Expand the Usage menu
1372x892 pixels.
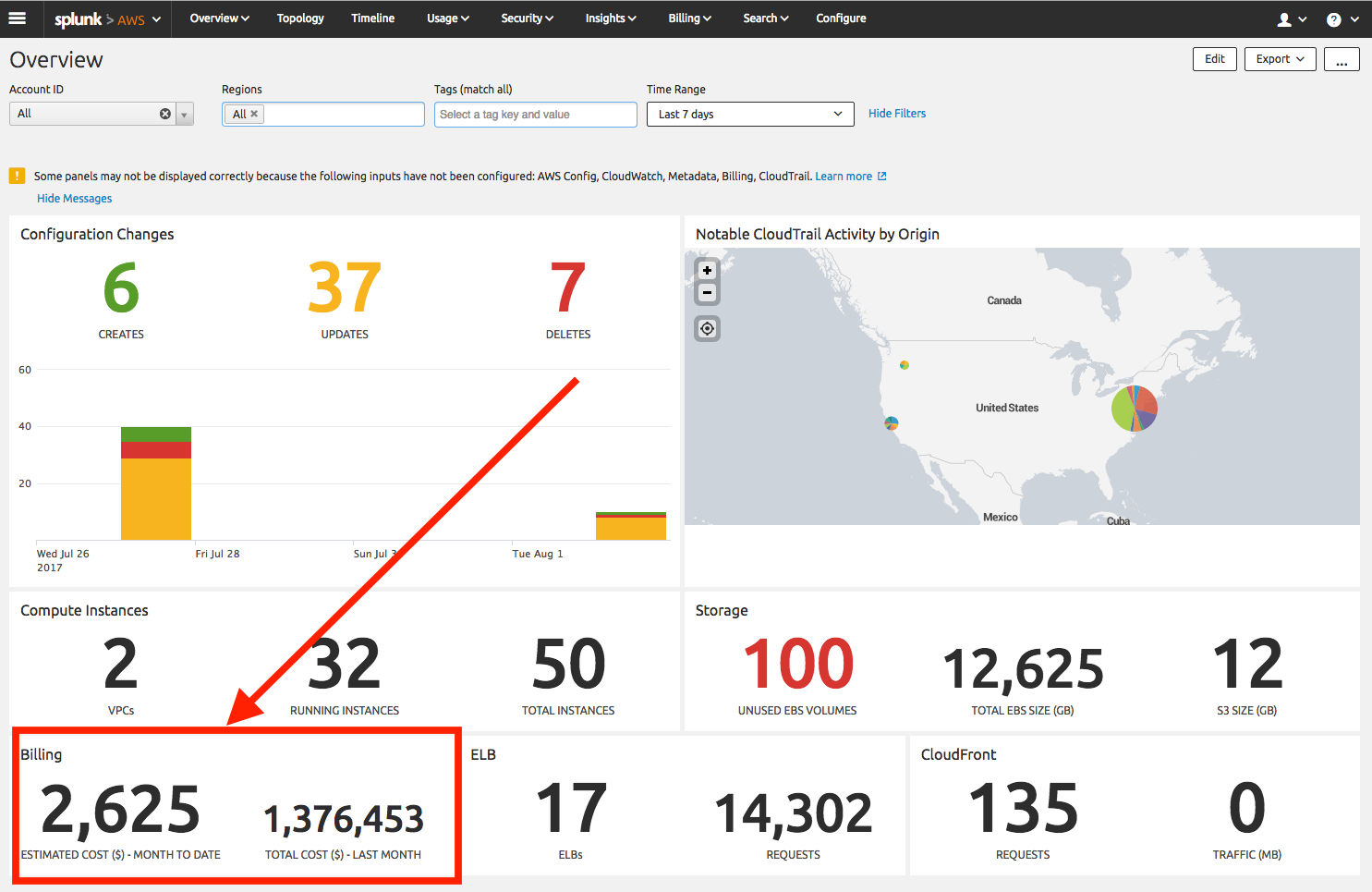pyautogui.click(x=448, y=18)
